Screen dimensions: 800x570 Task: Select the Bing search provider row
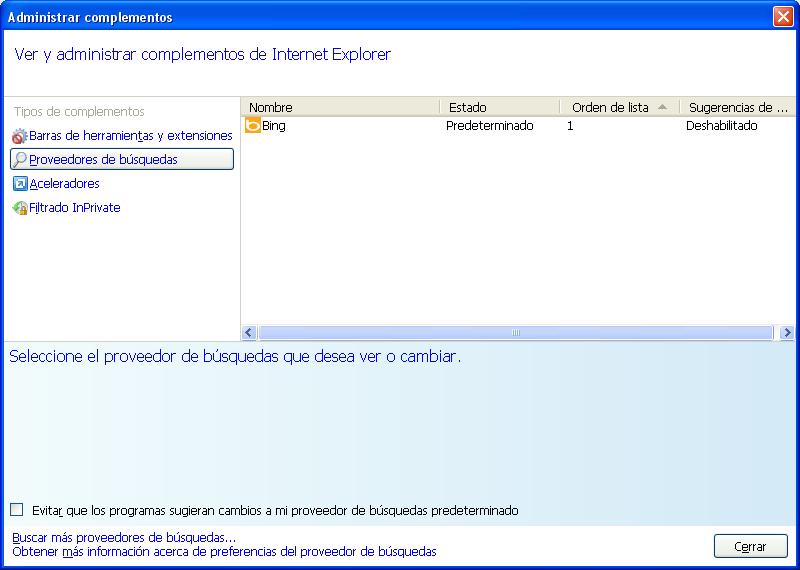click(x=518, y=126)
